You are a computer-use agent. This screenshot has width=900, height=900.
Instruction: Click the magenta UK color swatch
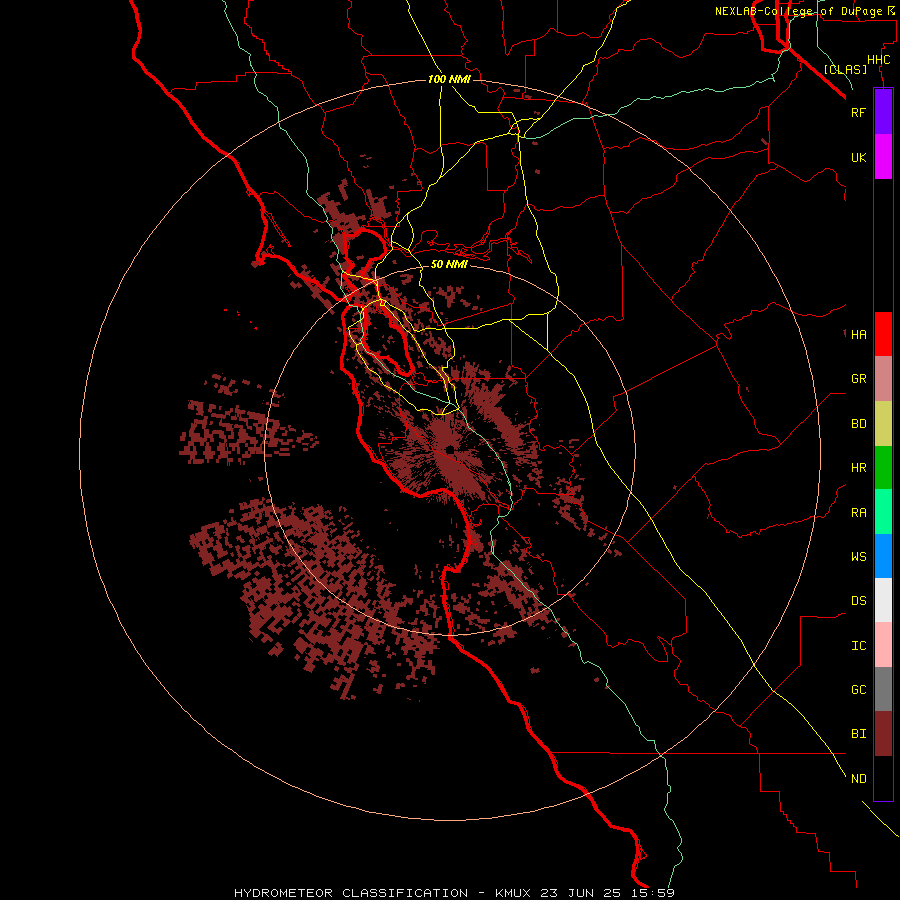click(883, 157)
